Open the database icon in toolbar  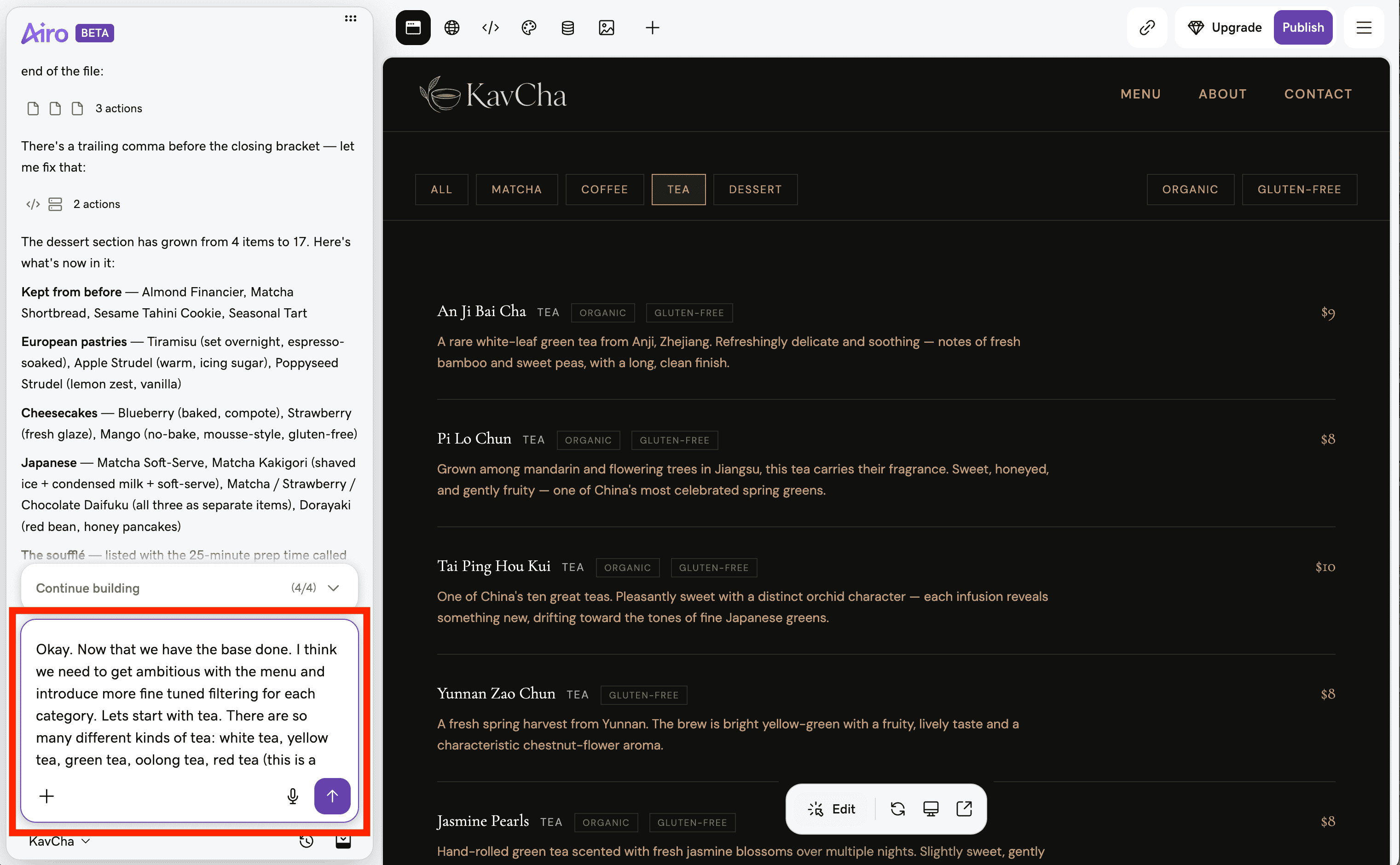point(567,28)
